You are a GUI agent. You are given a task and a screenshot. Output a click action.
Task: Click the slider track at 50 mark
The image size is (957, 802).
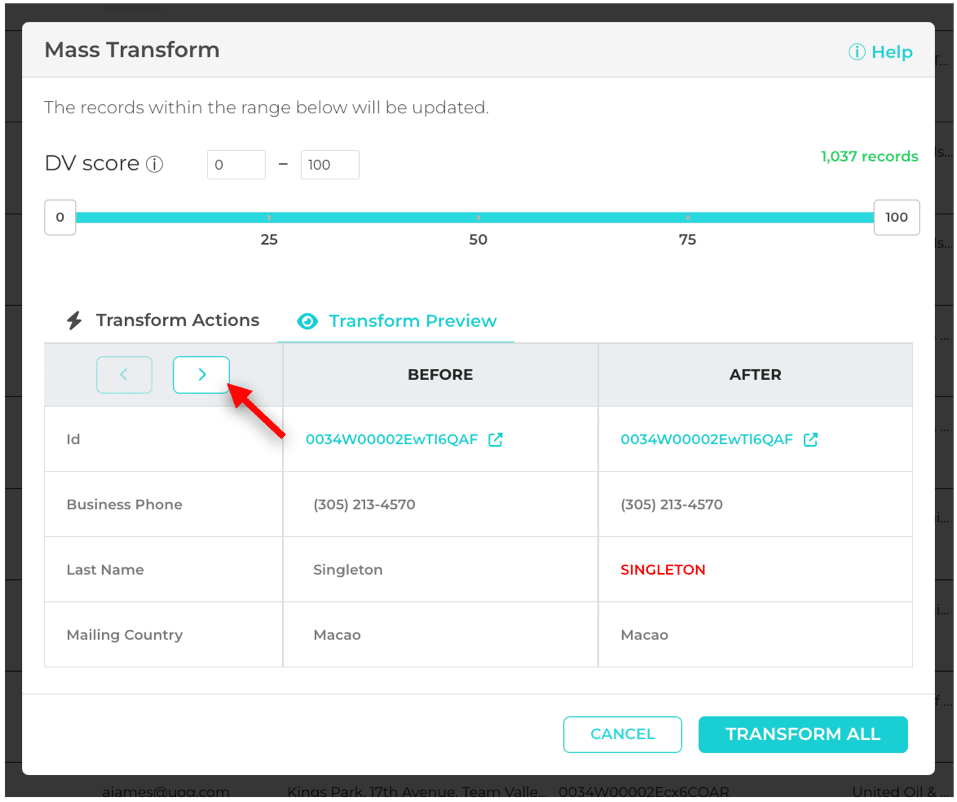478,217
